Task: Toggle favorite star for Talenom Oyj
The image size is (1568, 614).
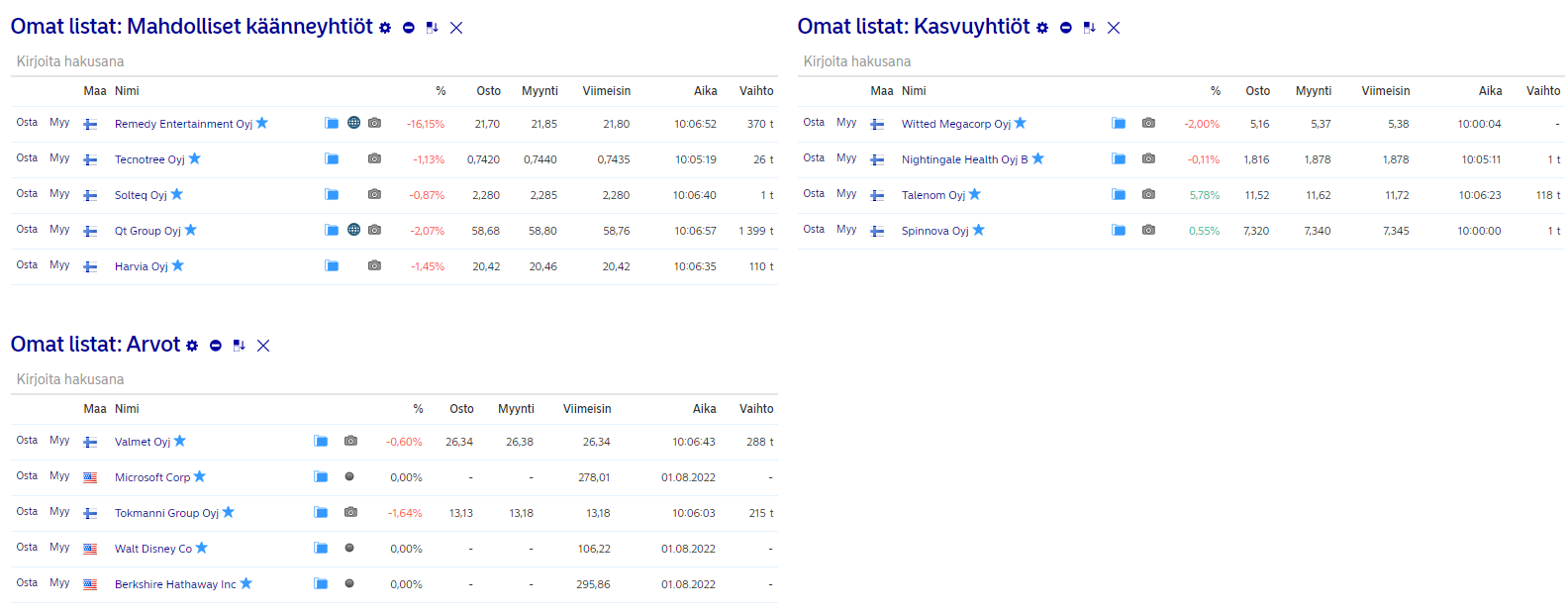Action: coord(975,194)
